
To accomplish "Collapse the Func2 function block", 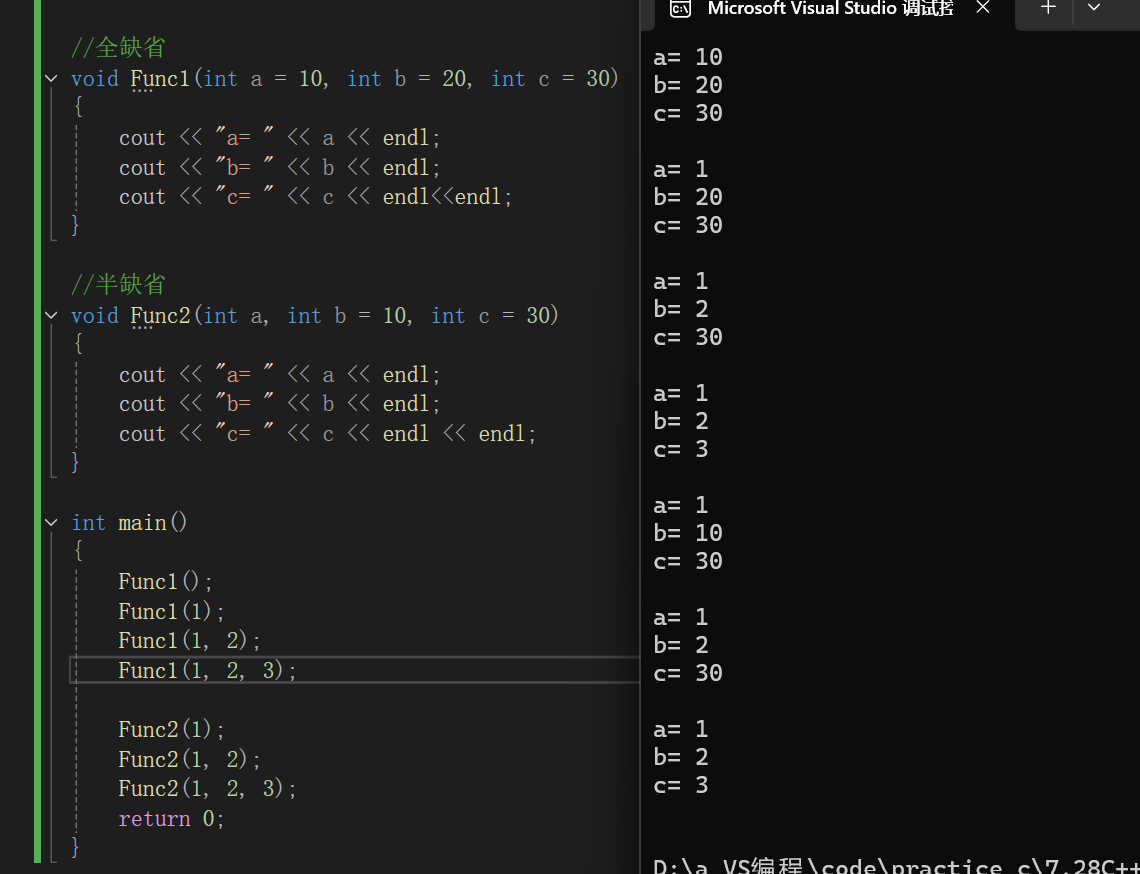I will (51, 316).
